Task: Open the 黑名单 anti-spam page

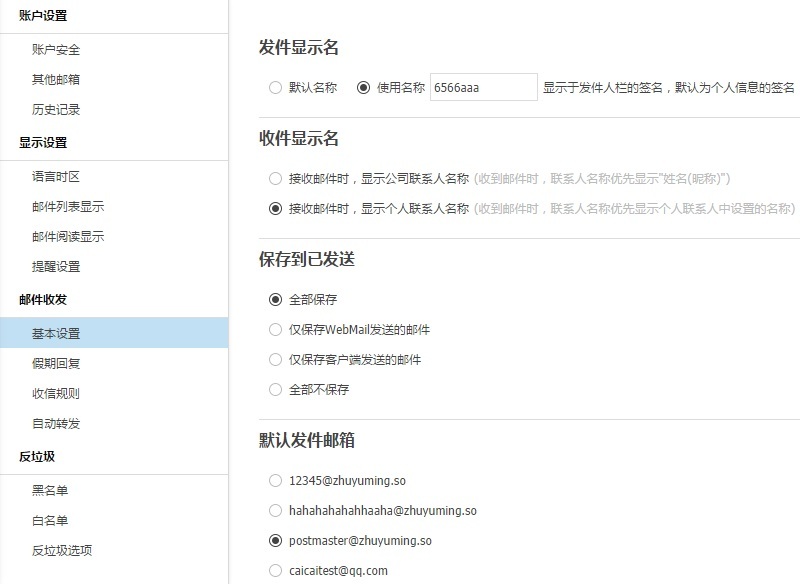Action: pos(50,491)
